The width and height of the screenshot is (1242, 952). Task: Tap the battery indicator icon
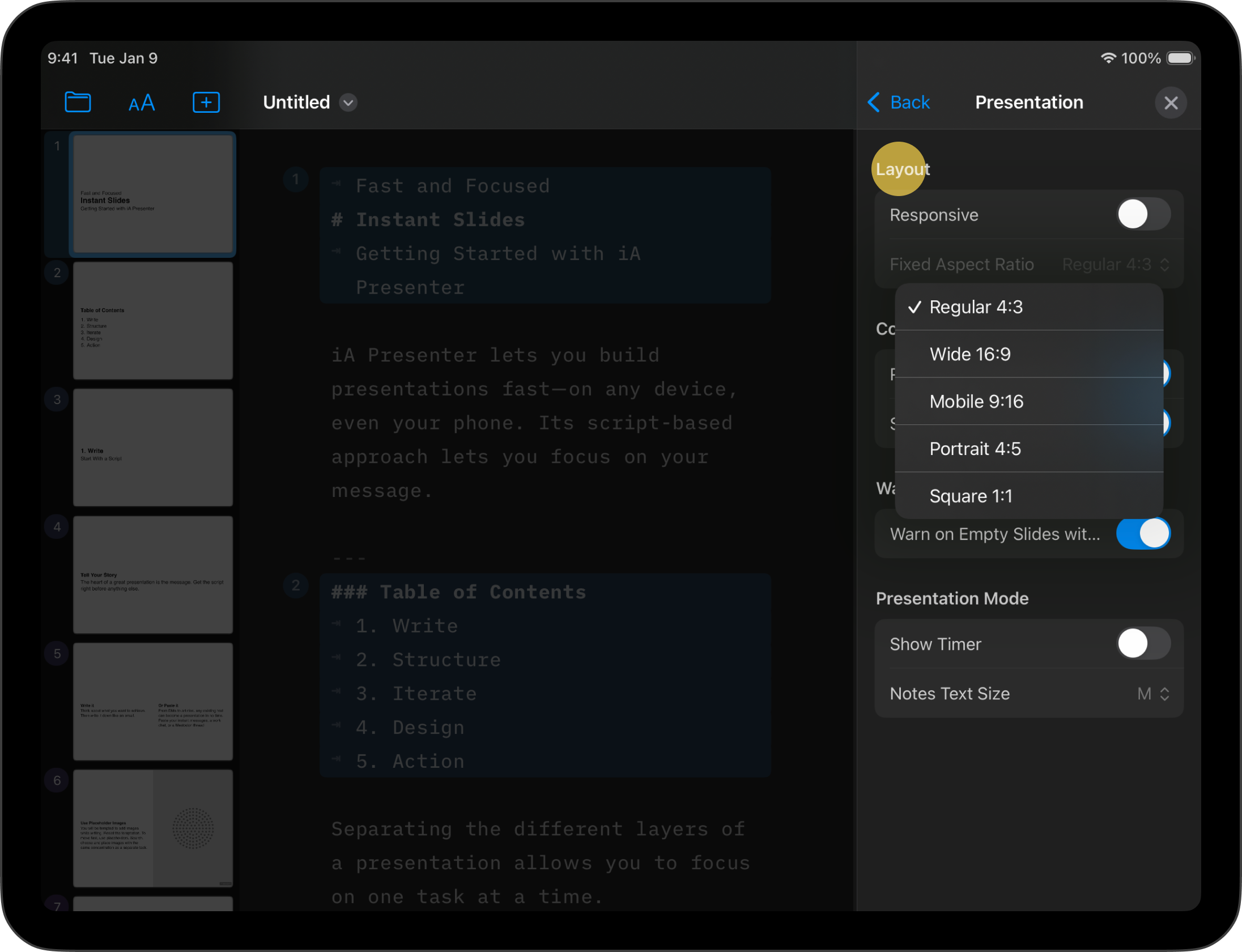pos(1181,58)
